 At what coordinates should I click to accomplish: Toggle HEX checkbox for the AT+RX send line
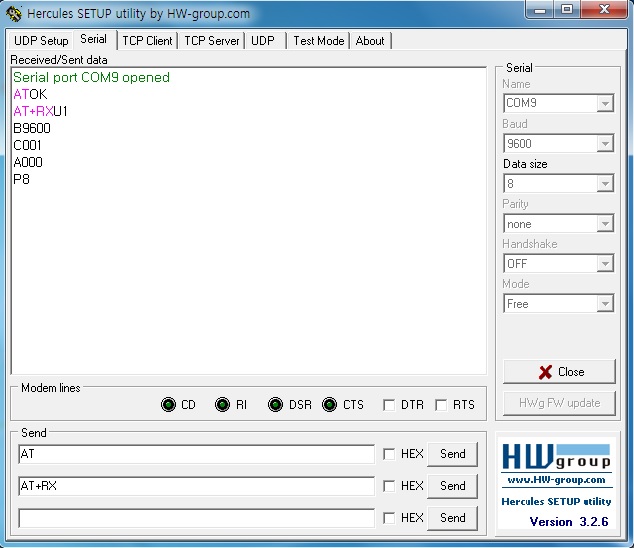click(389, 486)
